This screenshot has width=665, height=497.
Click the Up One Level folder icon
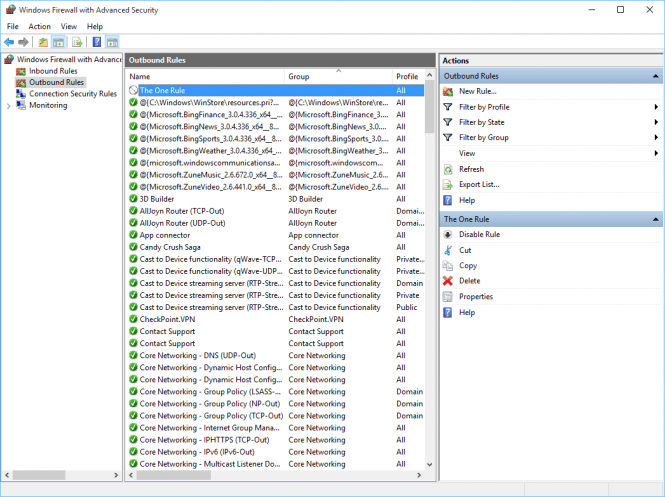pos(43,42)
